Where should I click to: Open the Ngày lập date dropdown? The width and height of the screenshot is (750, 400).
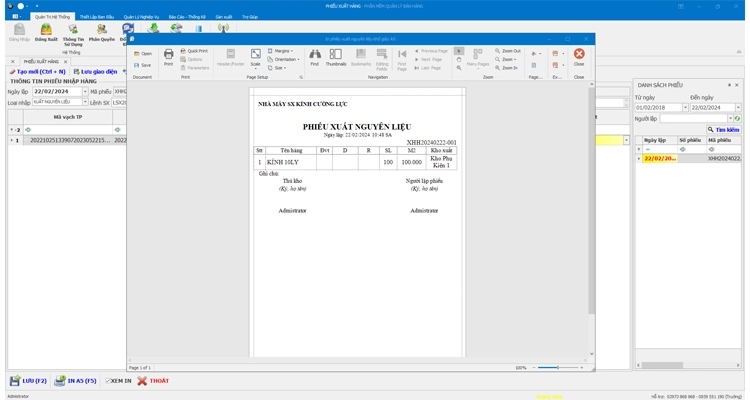point(83,91)
